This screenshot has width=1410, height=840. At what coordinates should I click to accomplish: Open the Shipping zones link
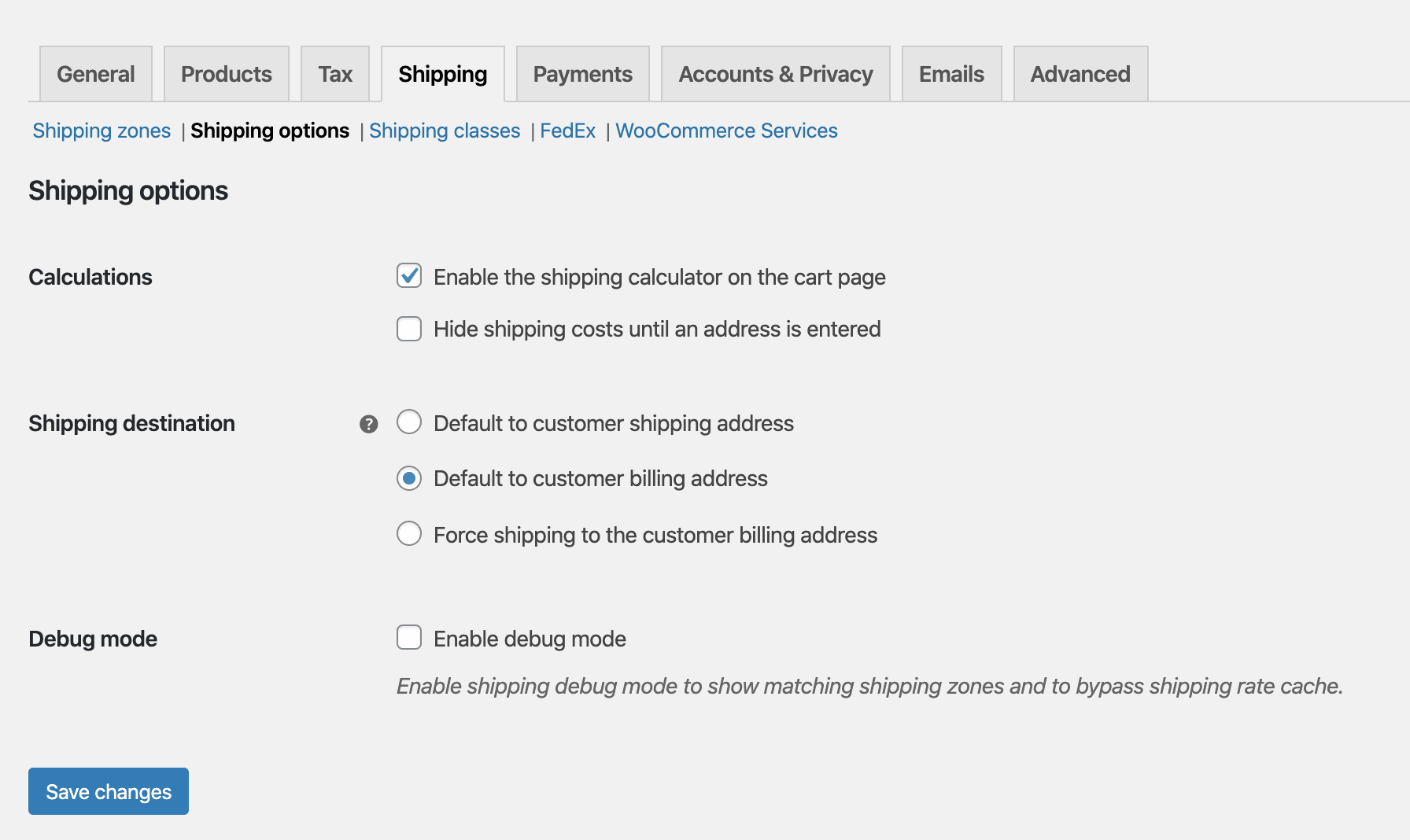pyautogui.click(x=102, y=131)
